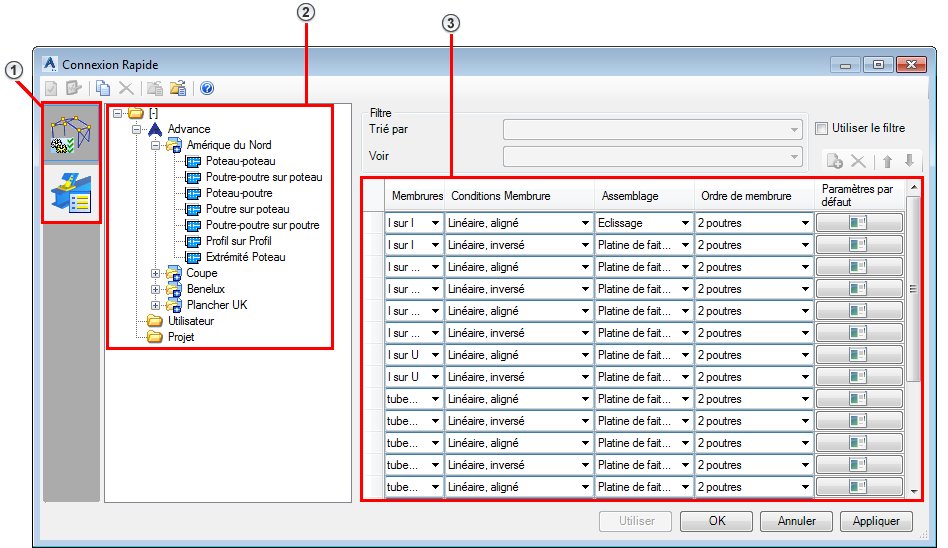
Task: Click the second toolbar icon, page with pencil
Action: pos(74,88)
